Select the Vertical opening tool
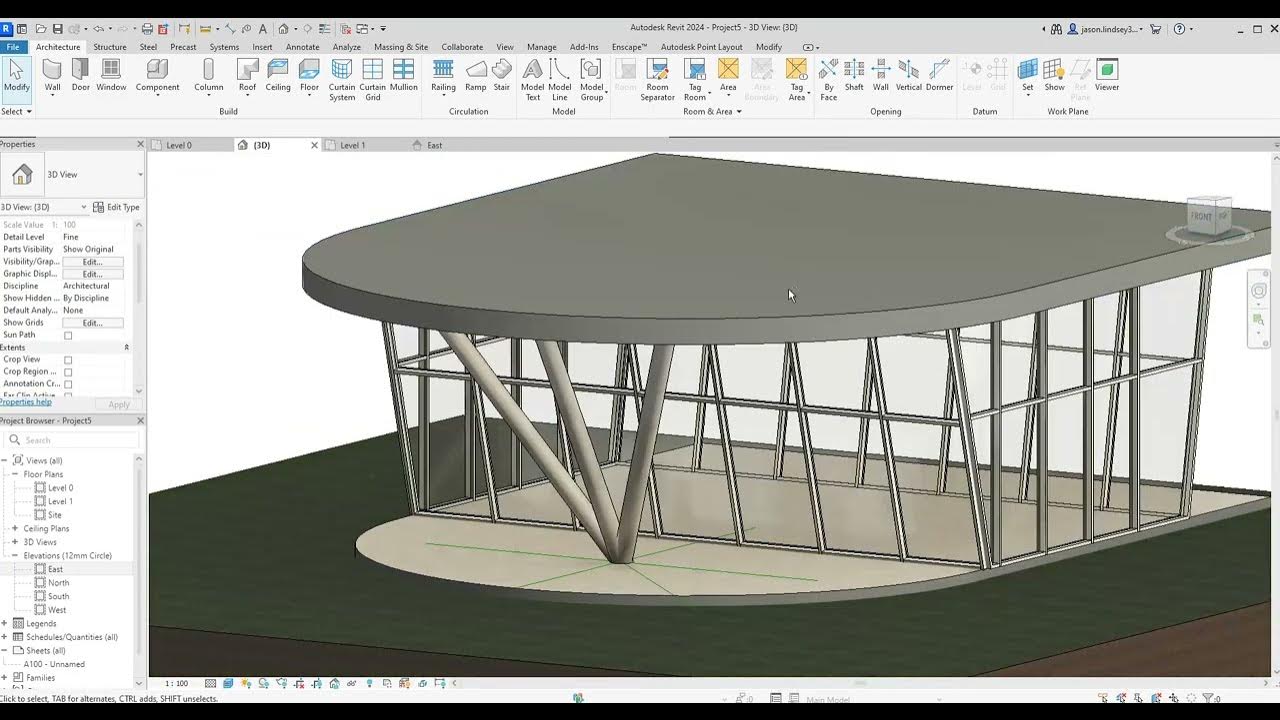The image size is (1280, 720). coord(909,75)
